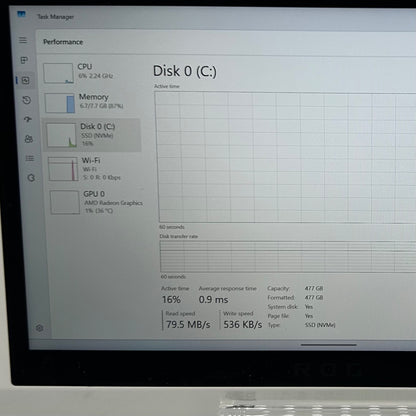The height and width of the screenshot is (416, 416).
Task: Open the hamburger navigation menu
Action: 23,40
